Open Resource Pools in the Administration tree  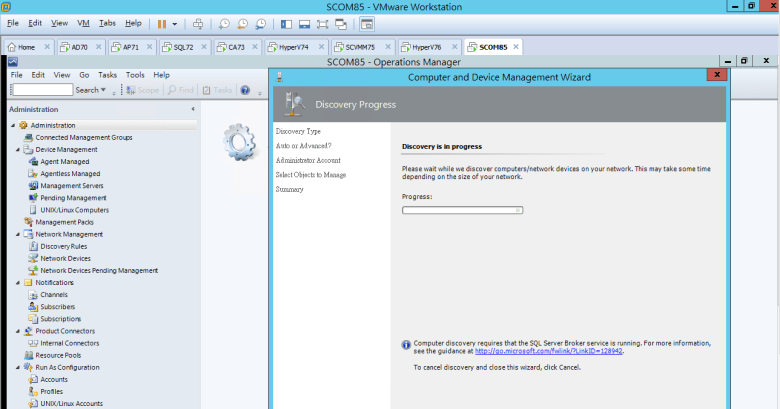[58, 355]
